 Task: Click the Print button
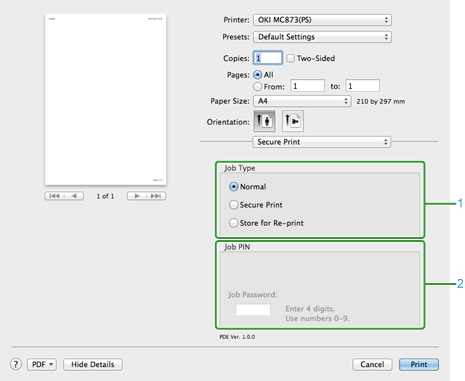tap(419, 364)
